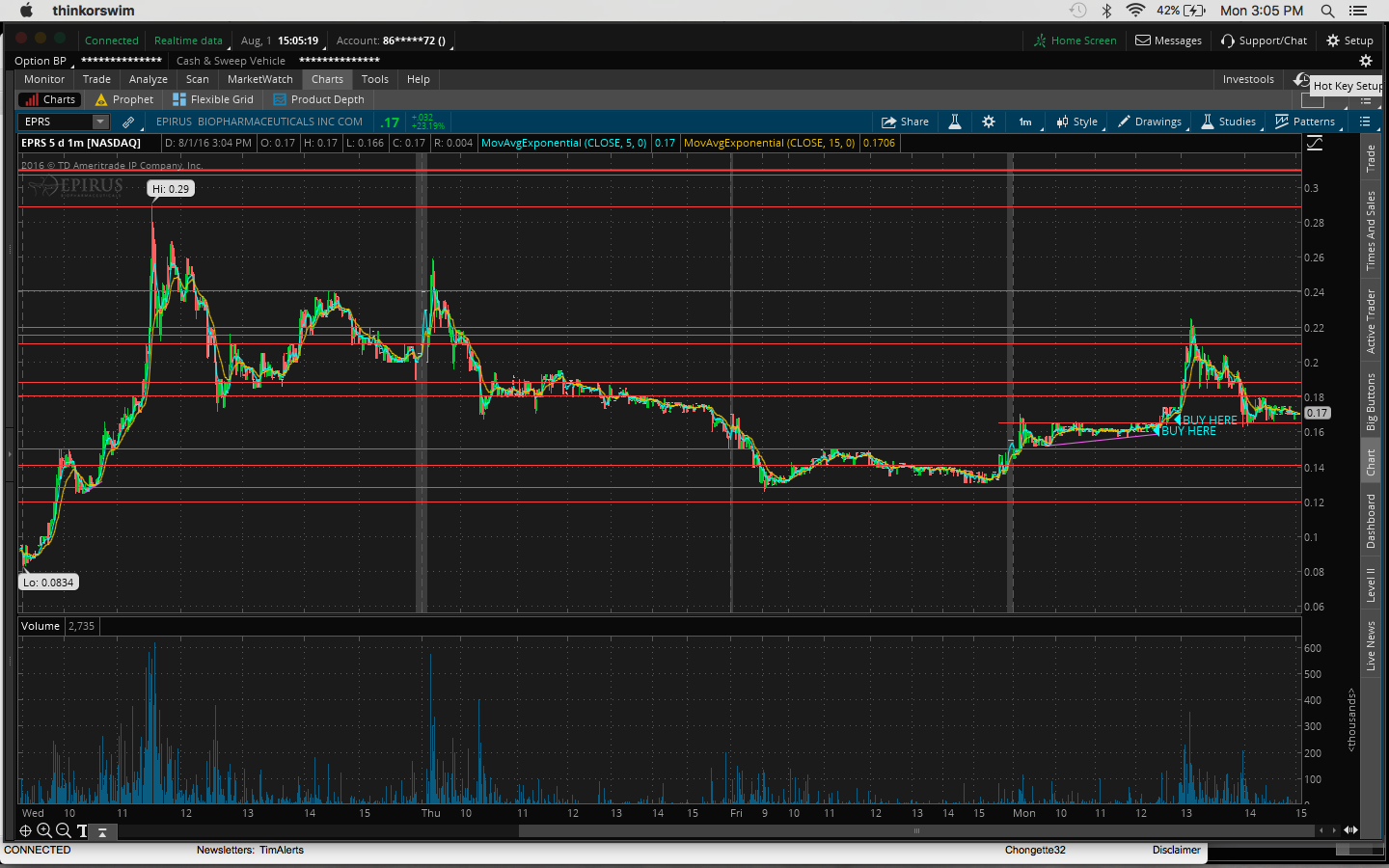The height and width of the screenshot is (868, 1389).
Task: Select the Chart side panel tab
Action: [x=1371, y=463]
